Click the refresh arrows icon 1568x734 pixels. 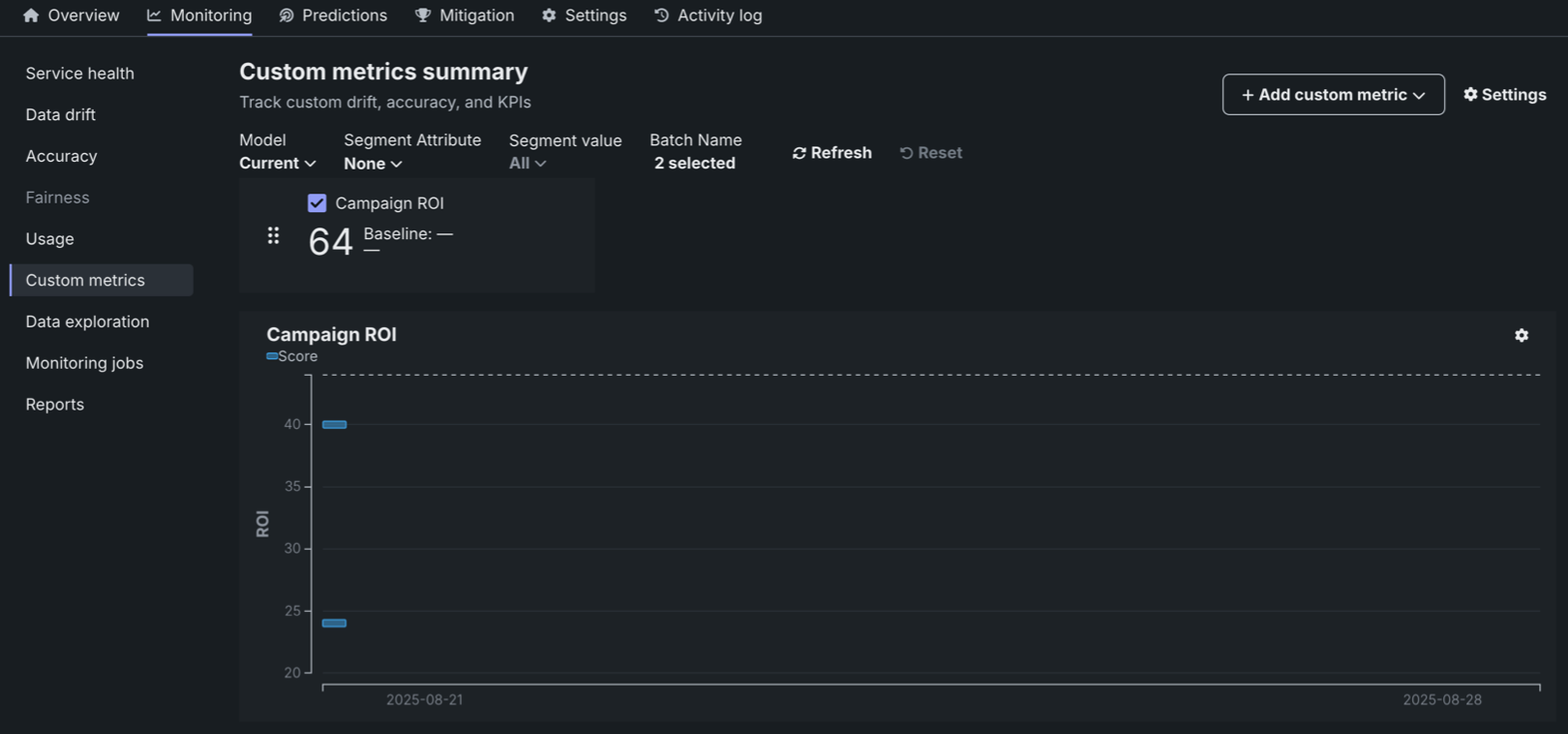tap(799, 153)
